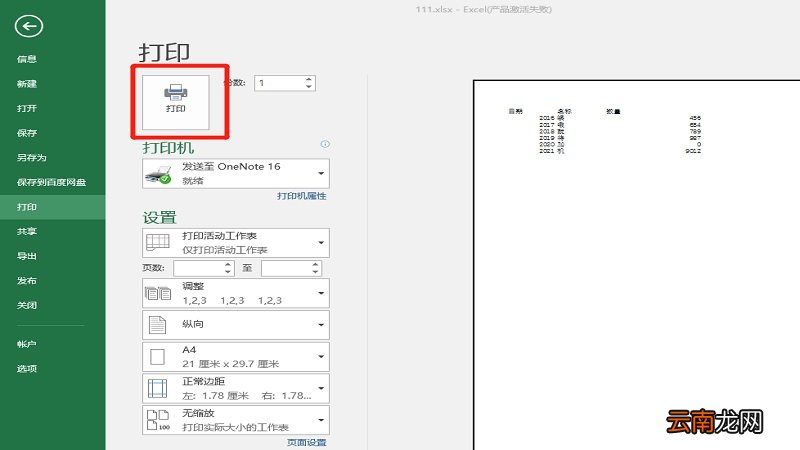Select 导出 in the sidebar
Image resolution: width=800 pixels, height=450 pixels.
click(x=27, y=256)
